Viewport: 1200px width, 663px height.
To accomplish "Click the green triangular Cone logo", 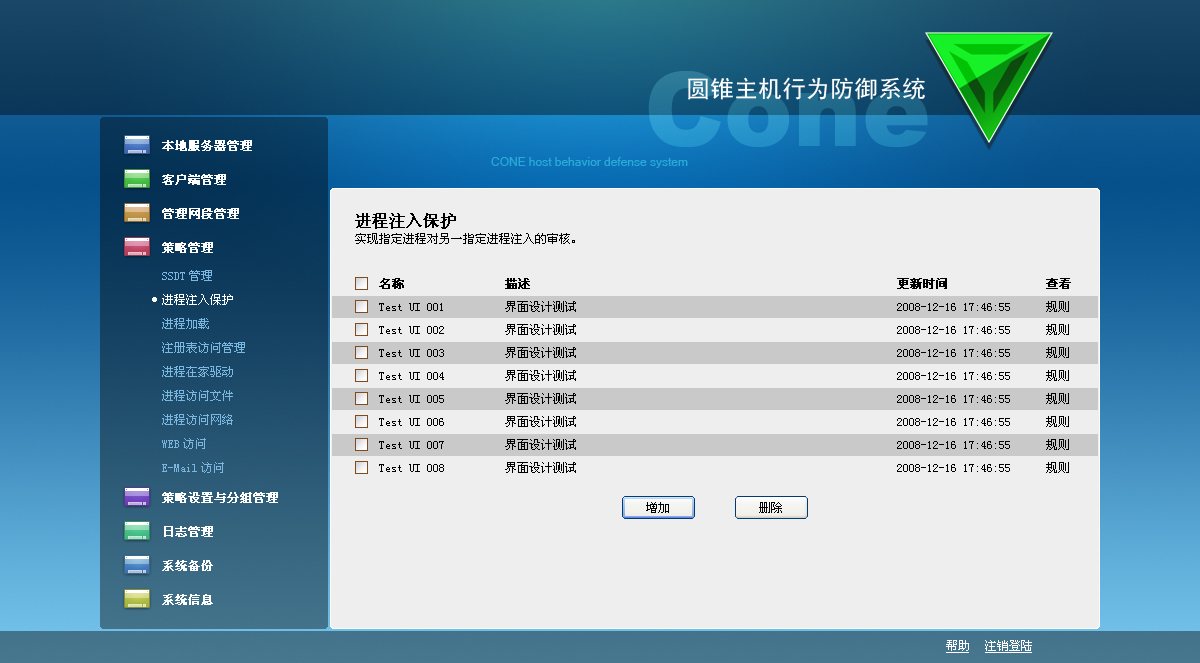I will pos(988,82).
